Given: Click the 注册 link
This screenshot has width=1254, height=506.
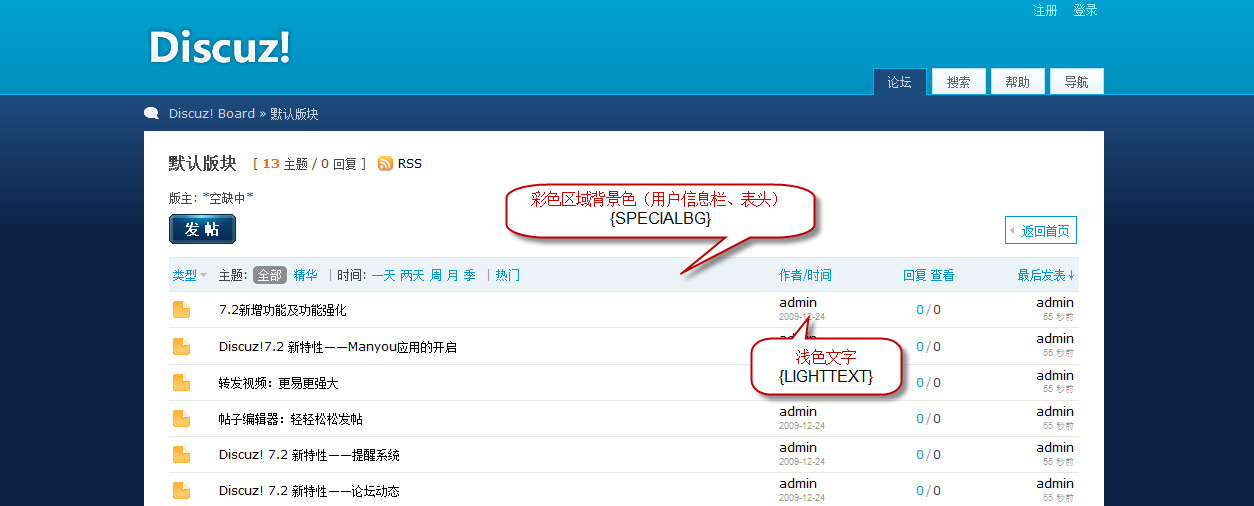Looking at the screenshot, I should 1045,10.
